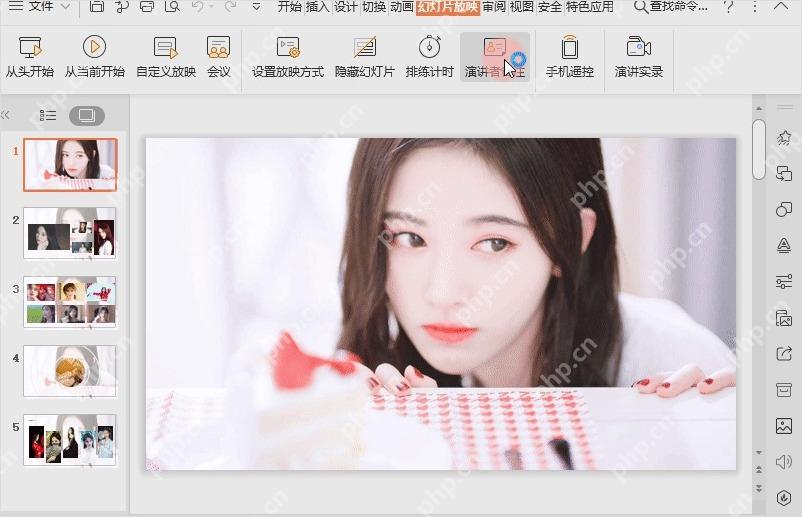Open 手机遥控 phone remote
The width and height of the screenshot is (802, 517).
570,57
